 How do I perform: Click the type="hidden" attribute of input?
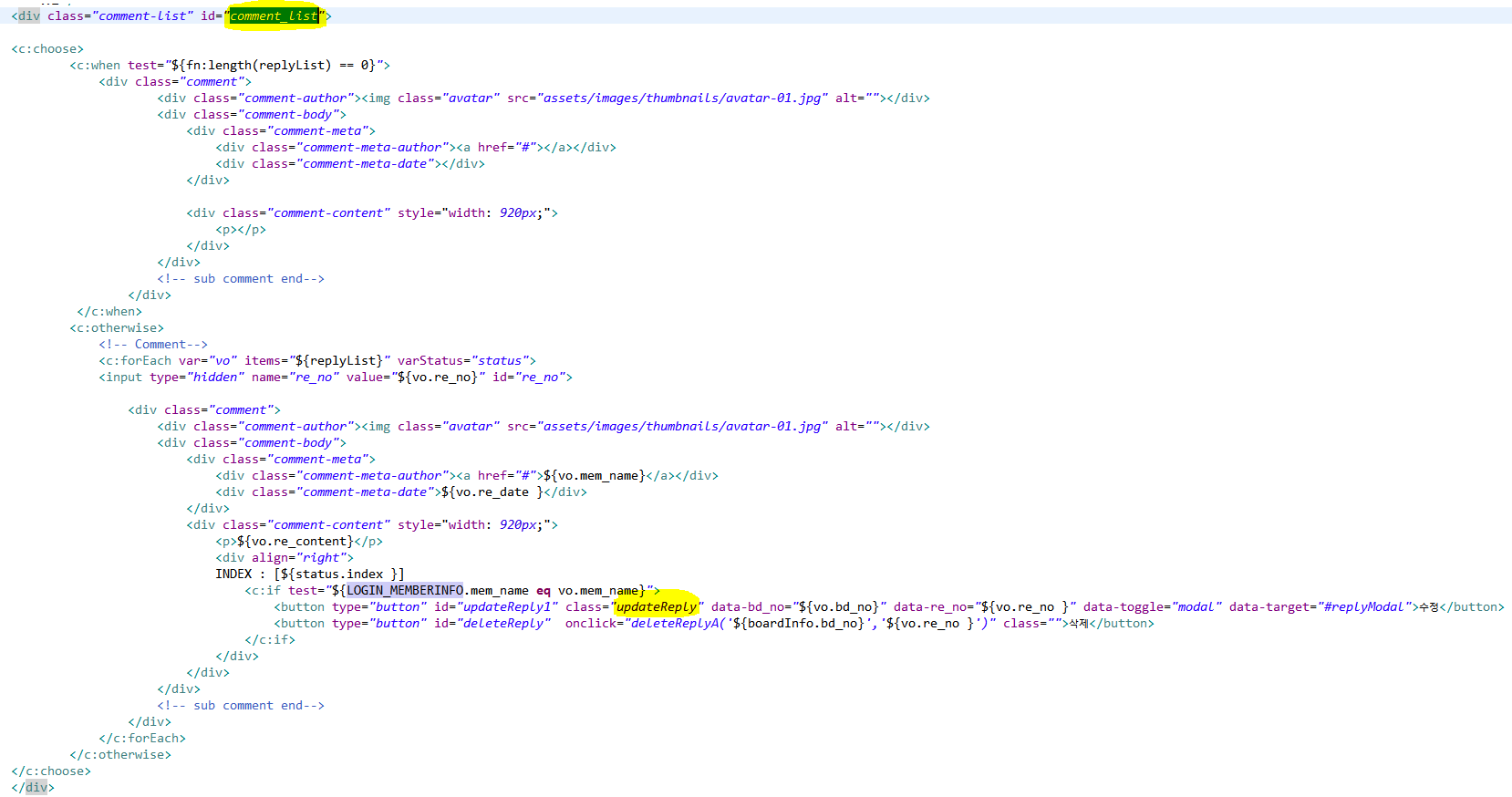pos(197,378)
